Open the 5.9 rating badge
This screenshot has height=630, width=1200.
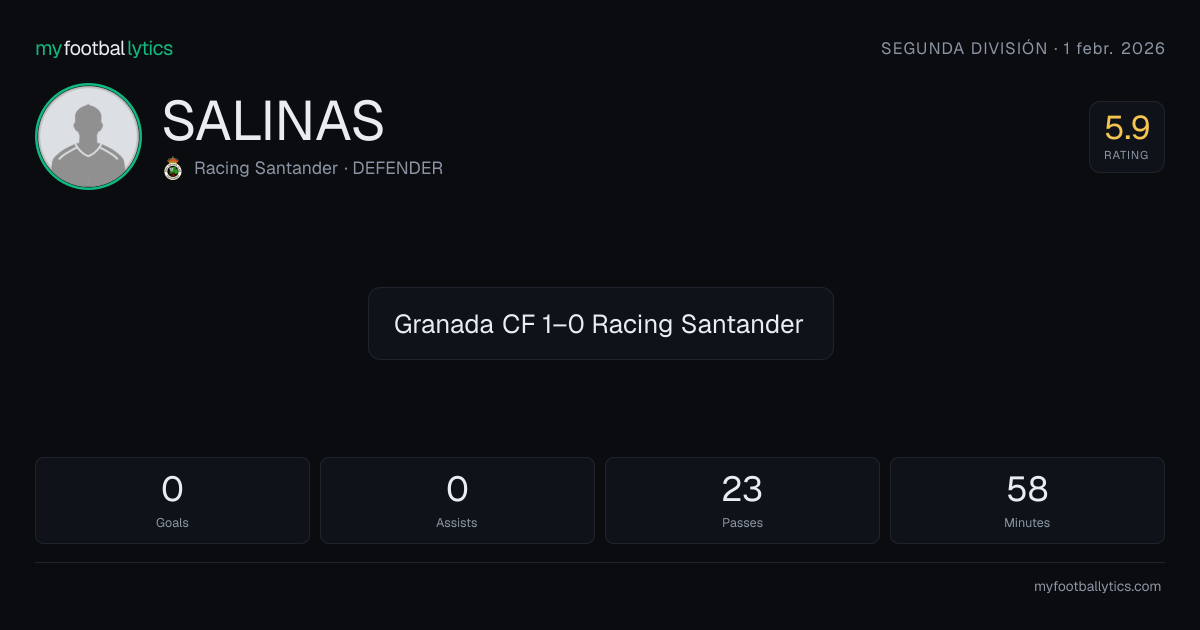1127,137
